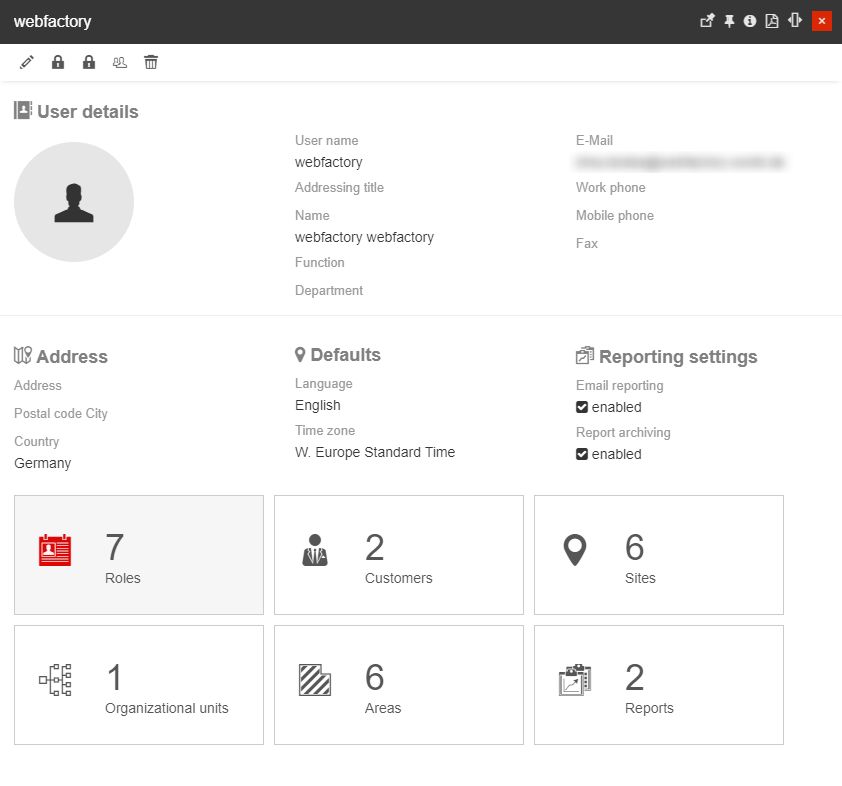Toggle panel width with the resize icon
The width and height of the screenshot is (842, 786).
795,21
